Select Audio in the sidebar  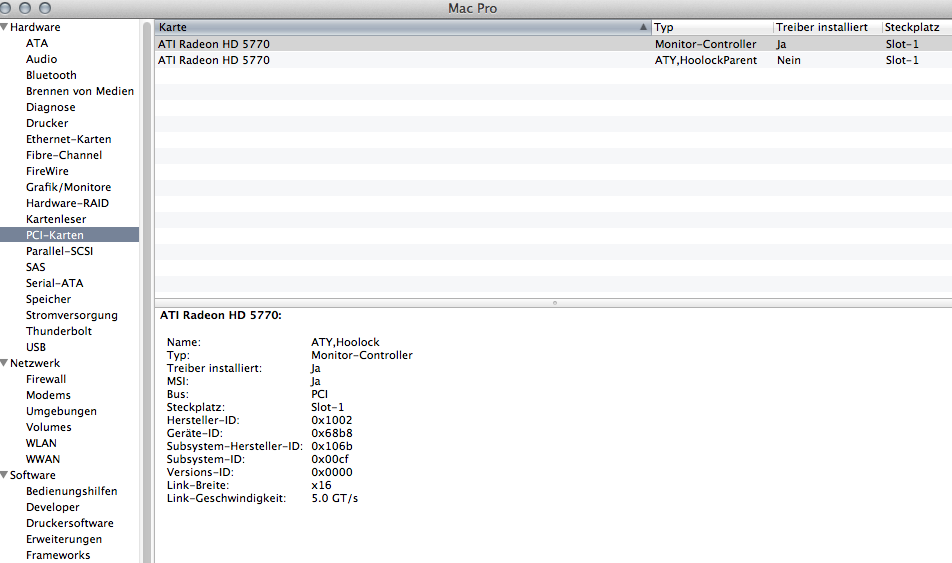(x=41, y=59)
